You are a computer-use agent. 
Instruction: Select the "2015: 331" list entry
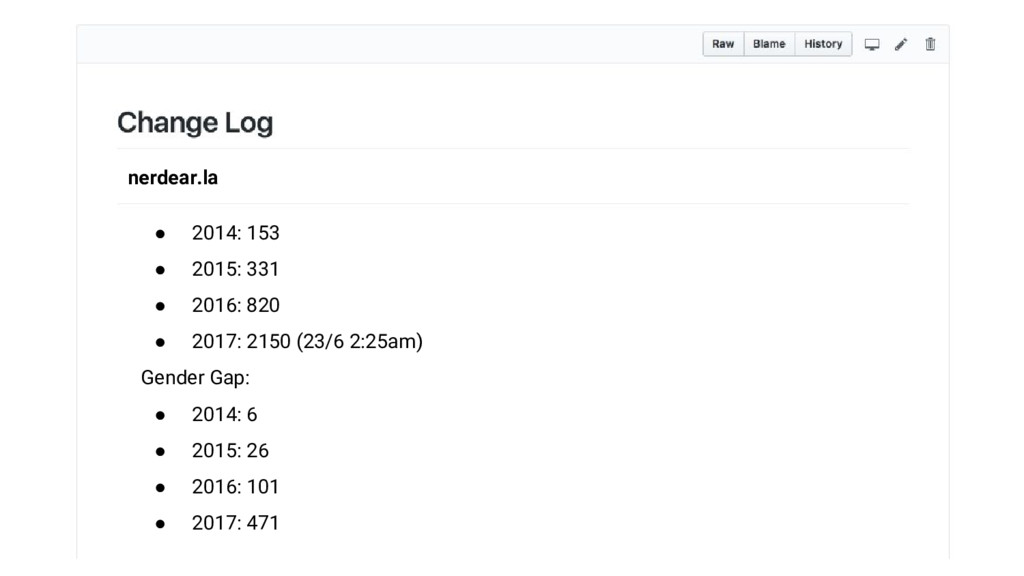(235, 269)
